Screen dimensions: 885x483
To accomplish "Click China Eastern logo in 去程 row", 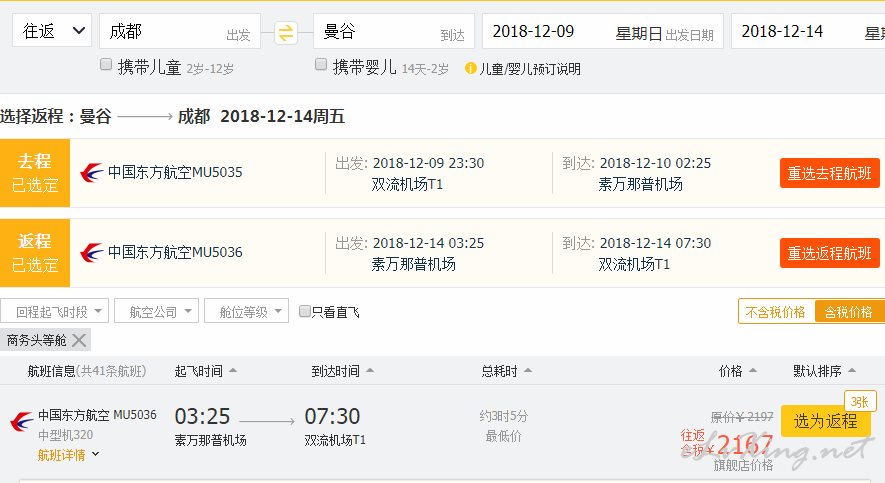I will (92, 172).
